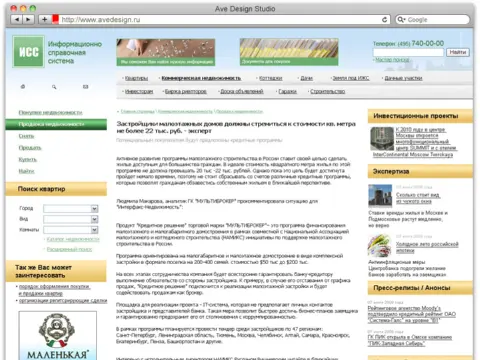Click the rolled-banknotes thumbnail under Экспертиза
The height and width of the screenshot is (360, 480).
click(x=380, y=246)
